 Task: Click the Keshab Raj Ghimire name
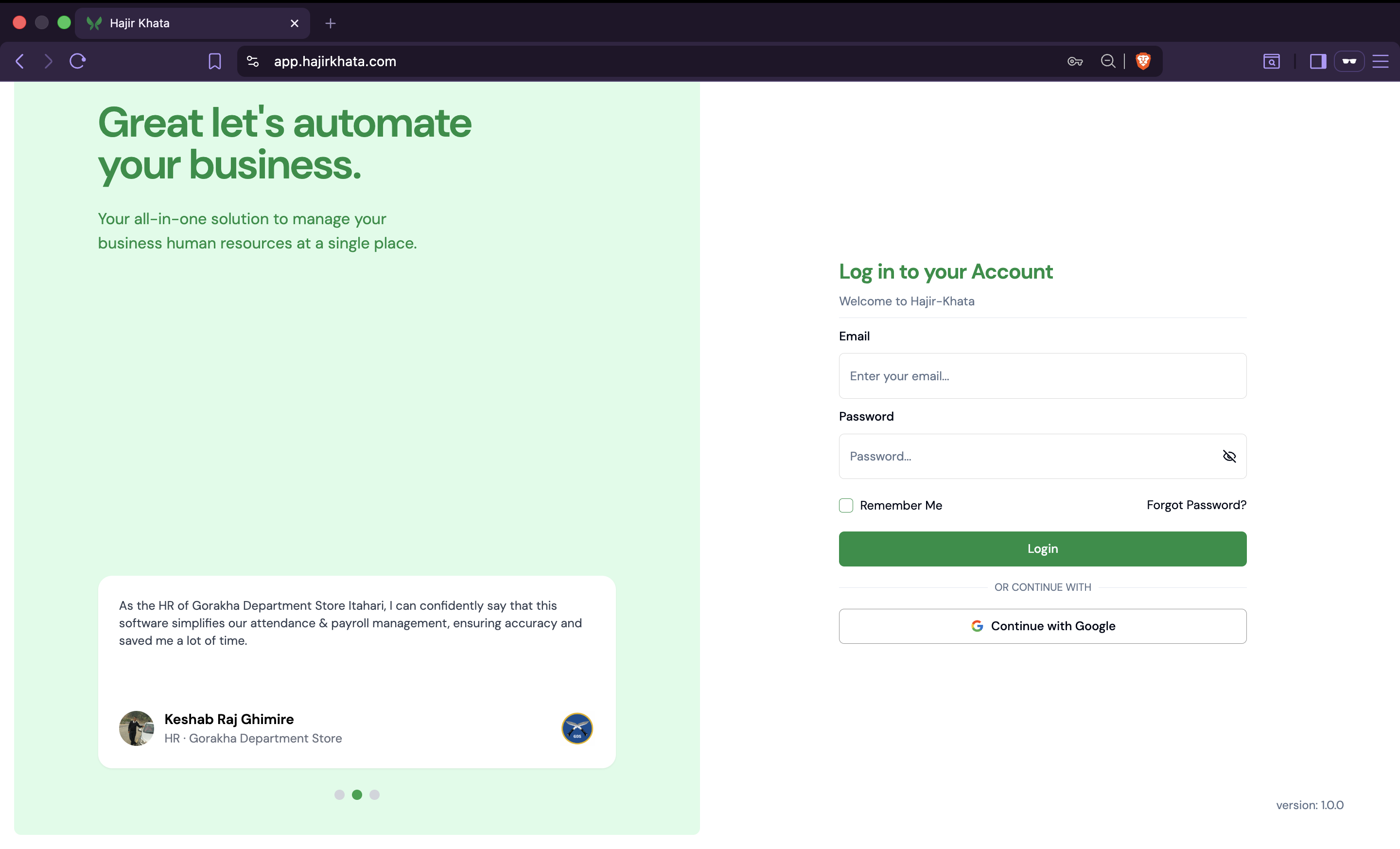point(229,719)
